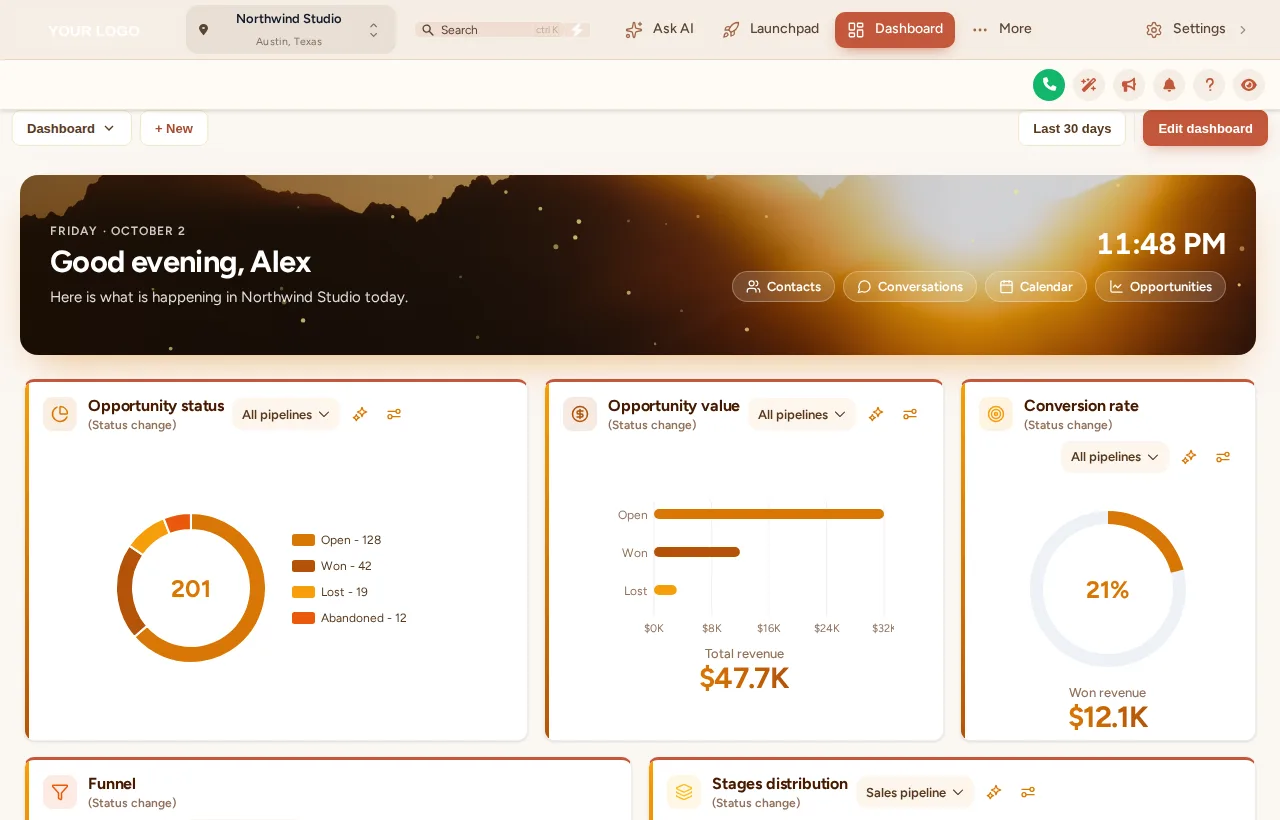Open filter settings icon on Opportunity value card
The image size is (1280, 820).
(x=910, y=414)
